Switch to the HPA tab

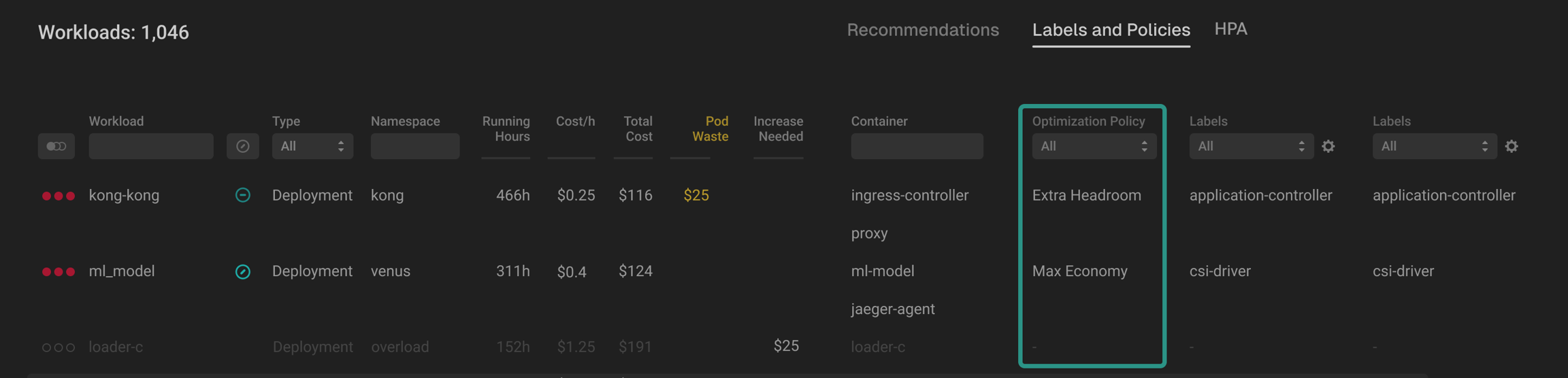pyautogui.click(x=1230, y=29)
